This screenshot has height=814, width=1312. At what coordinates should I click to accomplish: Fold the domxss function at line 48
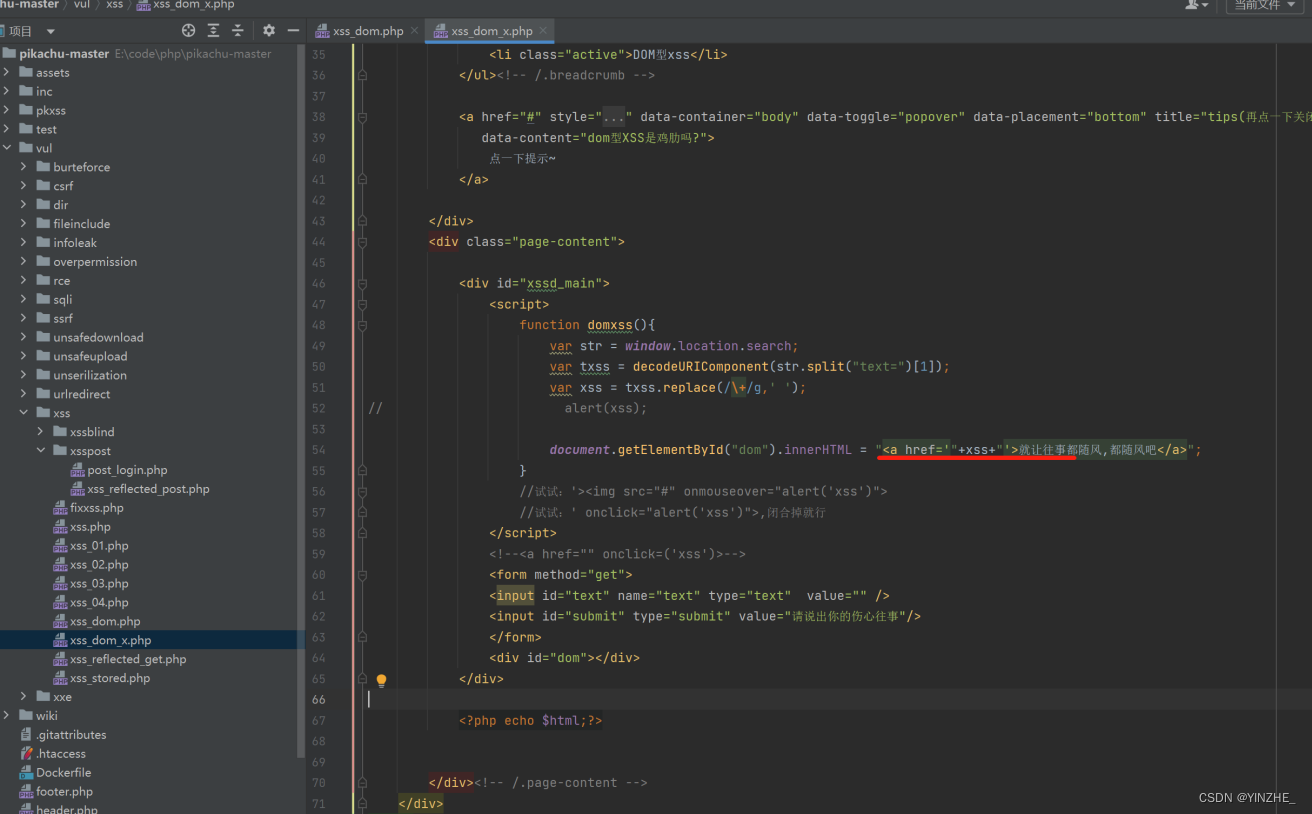362,325
